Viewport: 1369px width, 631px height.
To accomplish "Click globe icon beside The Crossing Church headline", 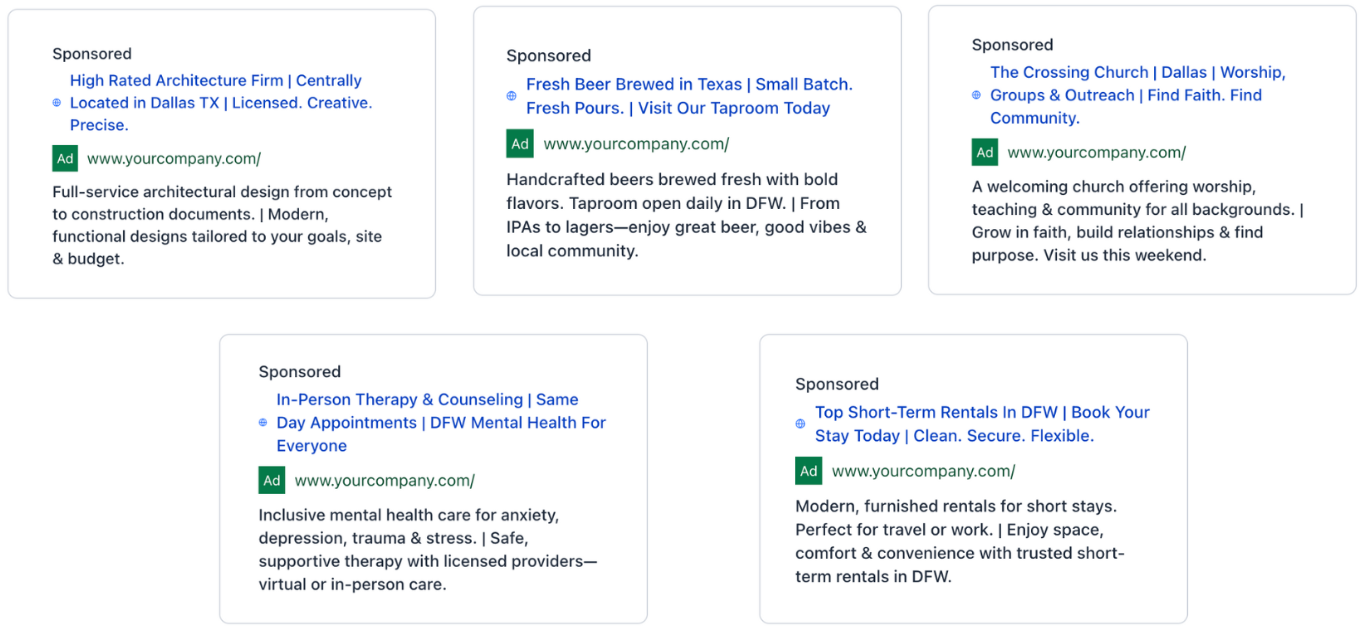I will point(977,95).
